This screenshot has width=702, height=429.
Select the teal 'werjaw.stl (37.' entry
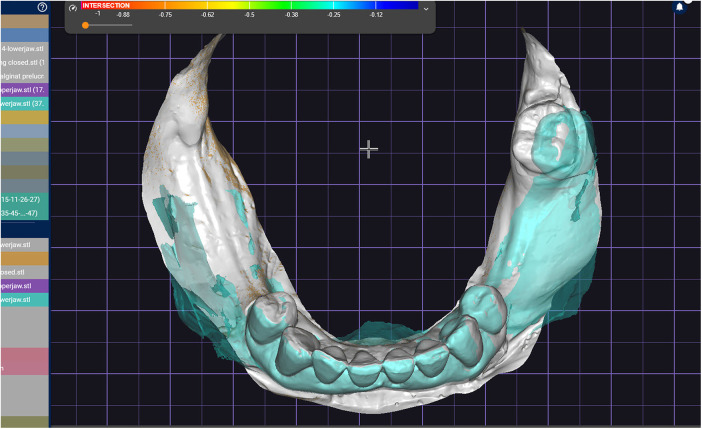25,103
